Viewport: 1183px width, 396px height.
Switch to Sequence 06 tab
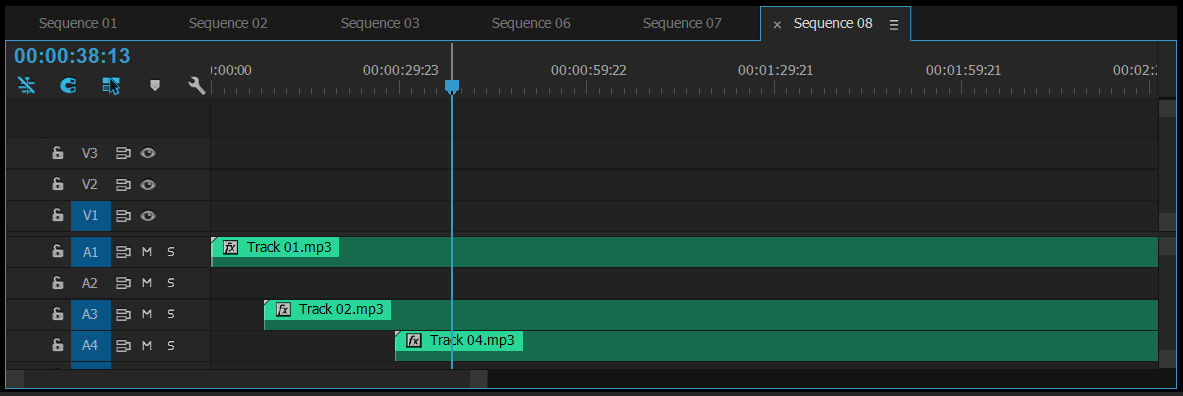coord(531,23)
